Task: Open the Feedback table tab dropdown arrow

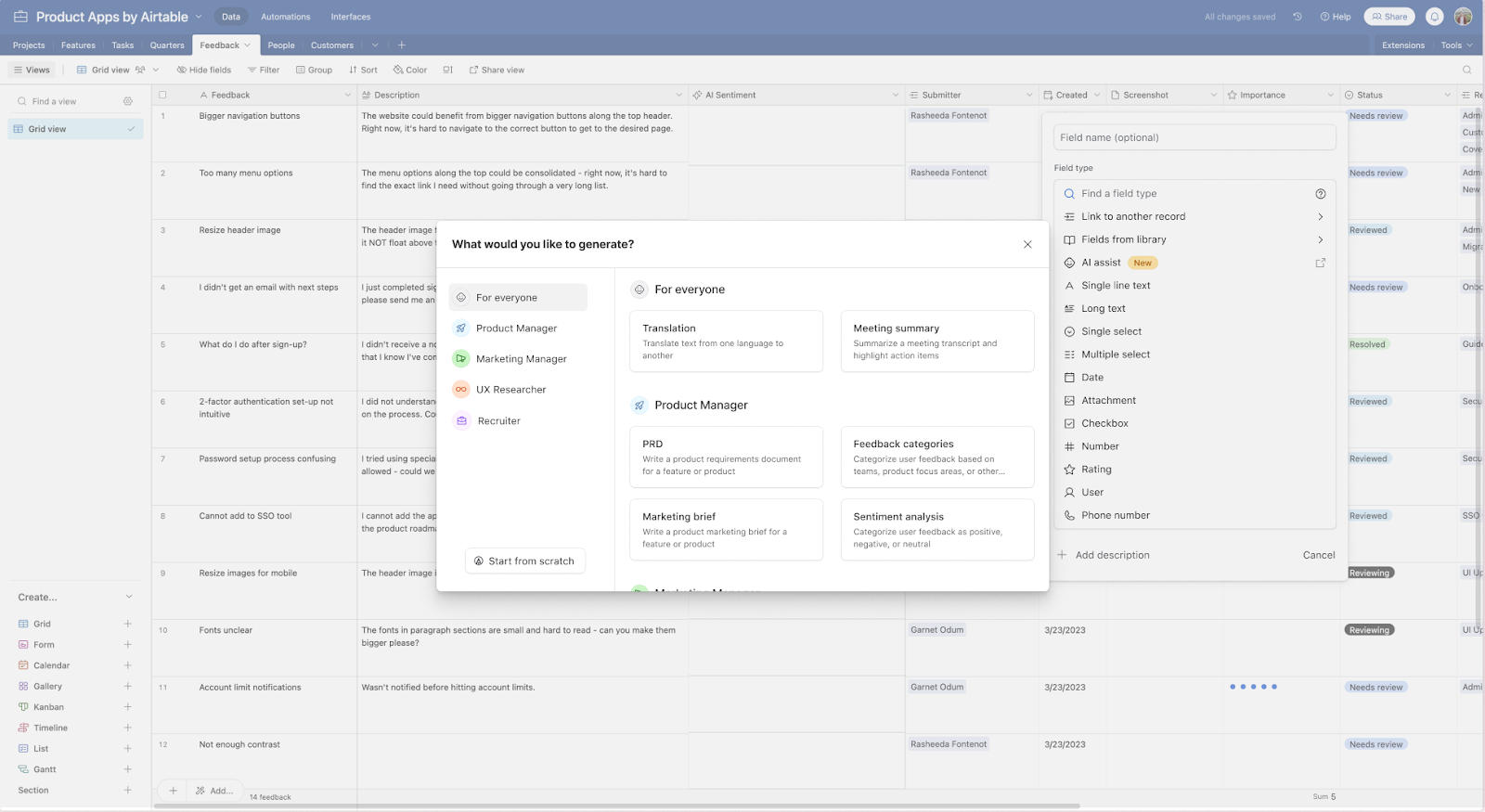Action: pos(248,45)
